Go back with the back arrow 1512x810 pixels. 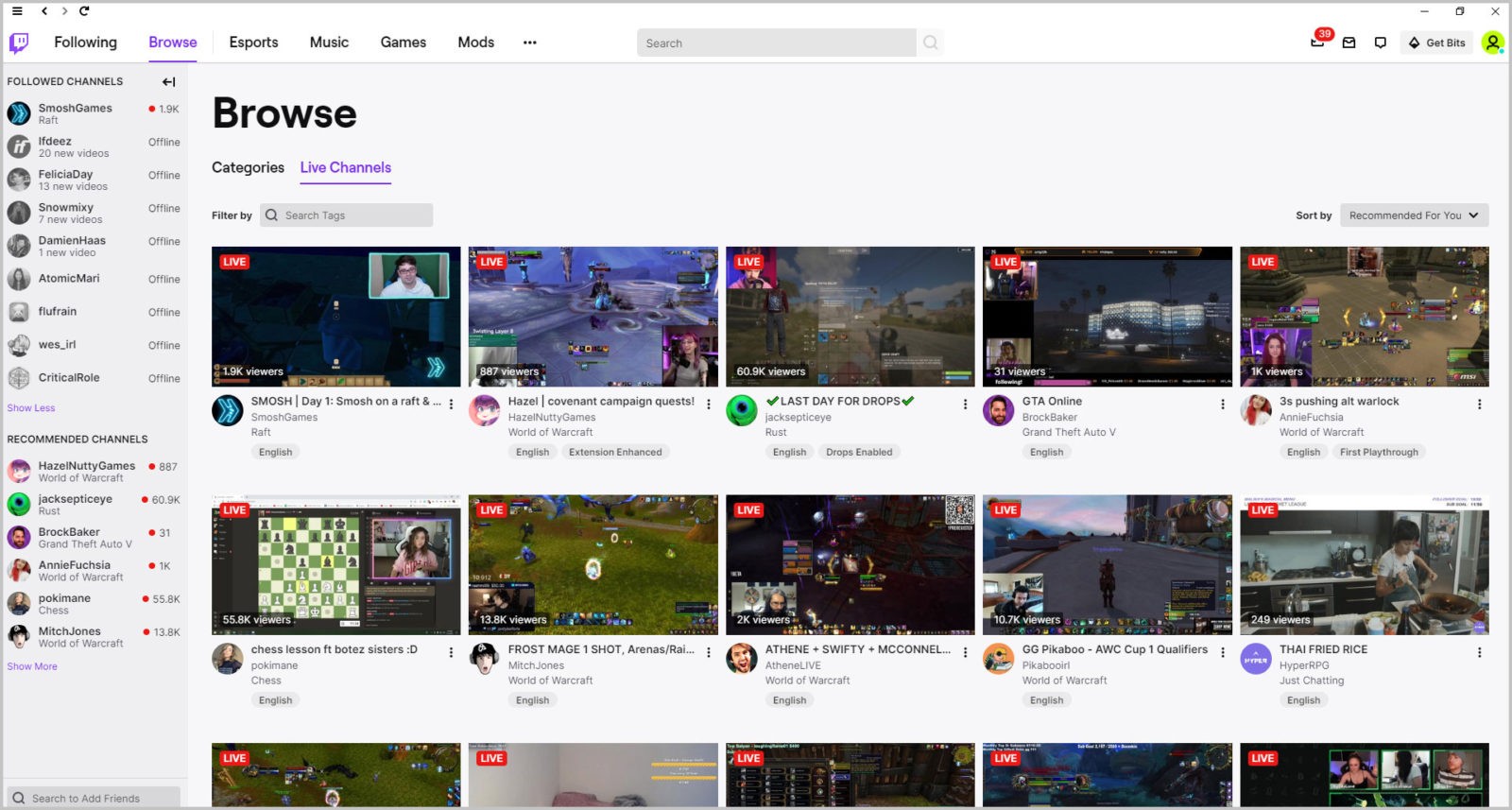[44, 11]
